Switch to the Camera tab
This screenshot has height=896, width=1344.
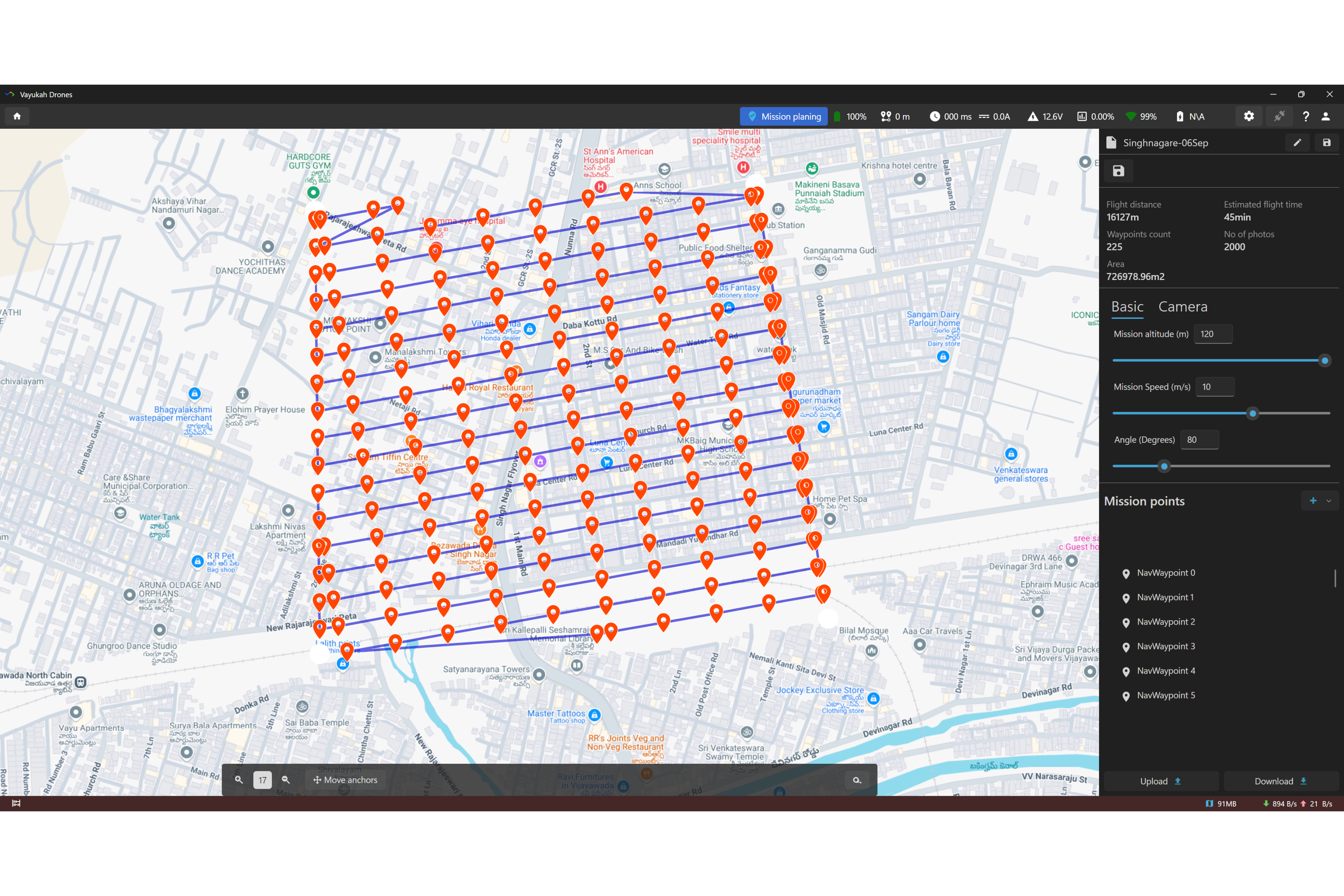tap(1183, 307)
